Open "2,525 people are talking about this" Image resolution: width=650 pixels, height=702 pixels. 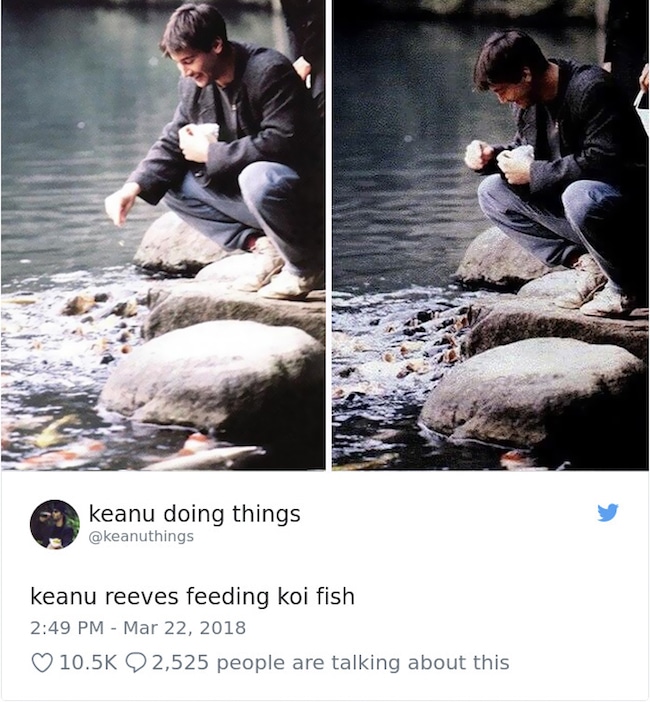[331, 663]
